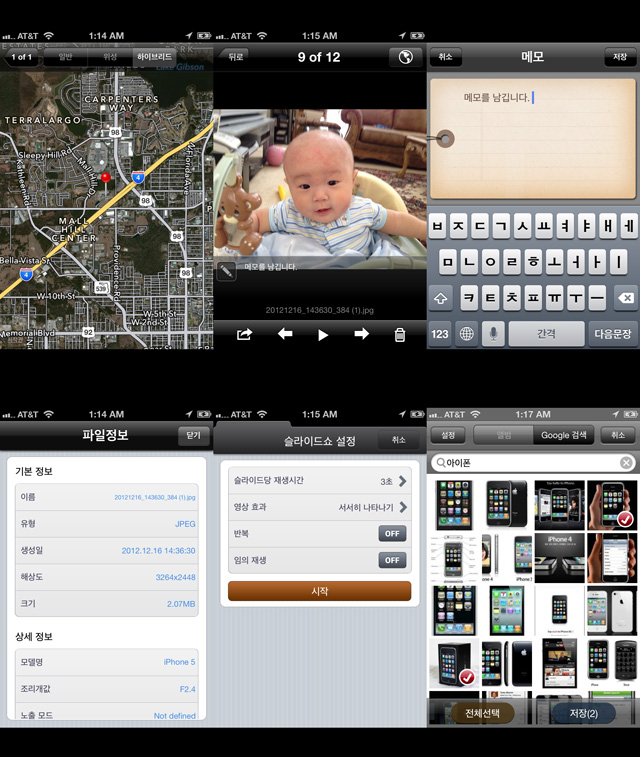Tap the keyboard globe language key
Screen dimensions: 640x757
(466, 334)
